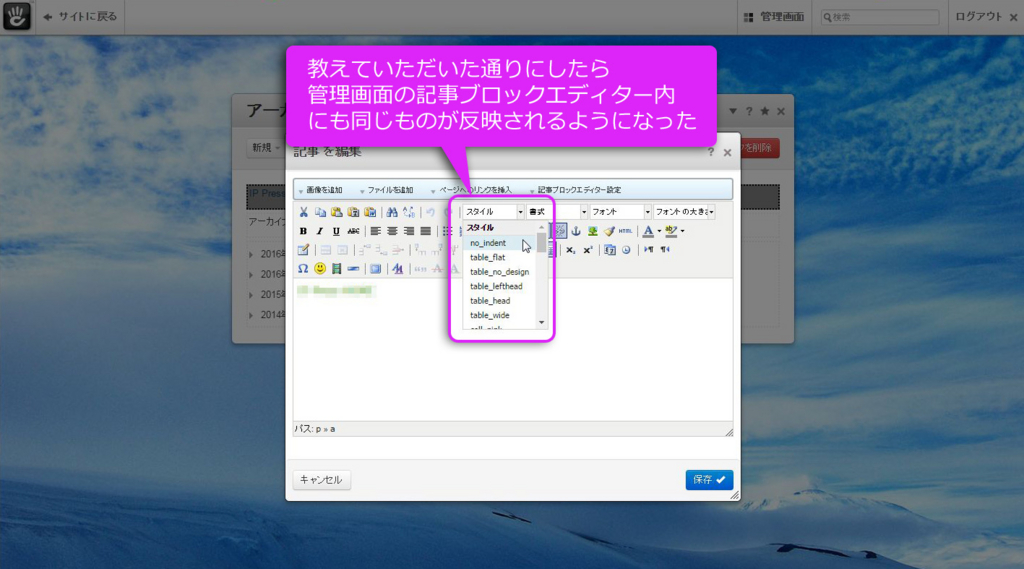Open the 書式 format dropdown

click(x=557, y=212)
